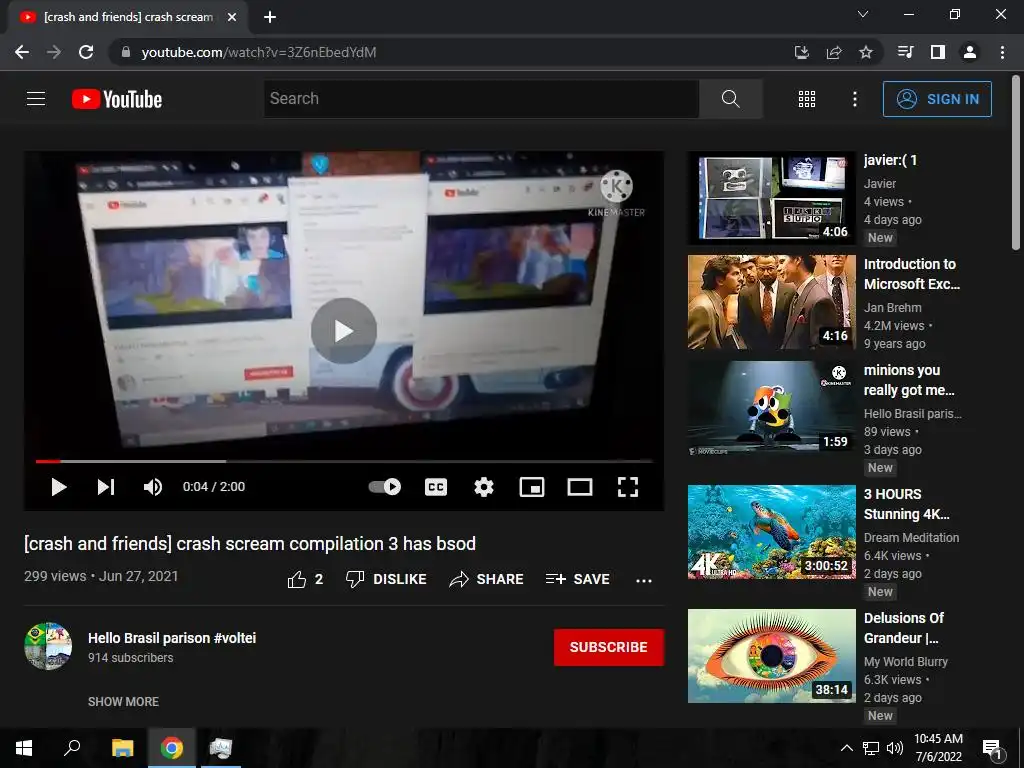The height and width of the screenshot is (768, 1024).
Task: Click the SHARE button
Action: coord(487,579)
